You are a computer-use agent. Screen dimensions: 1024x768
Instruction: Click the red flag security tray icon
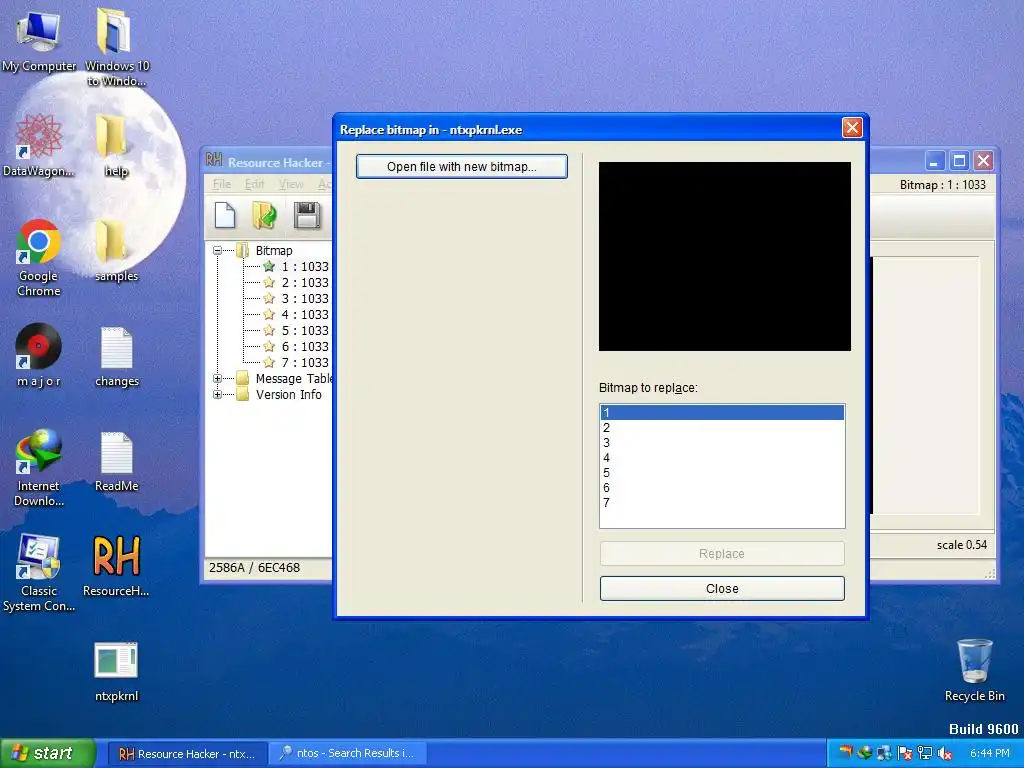904,753
